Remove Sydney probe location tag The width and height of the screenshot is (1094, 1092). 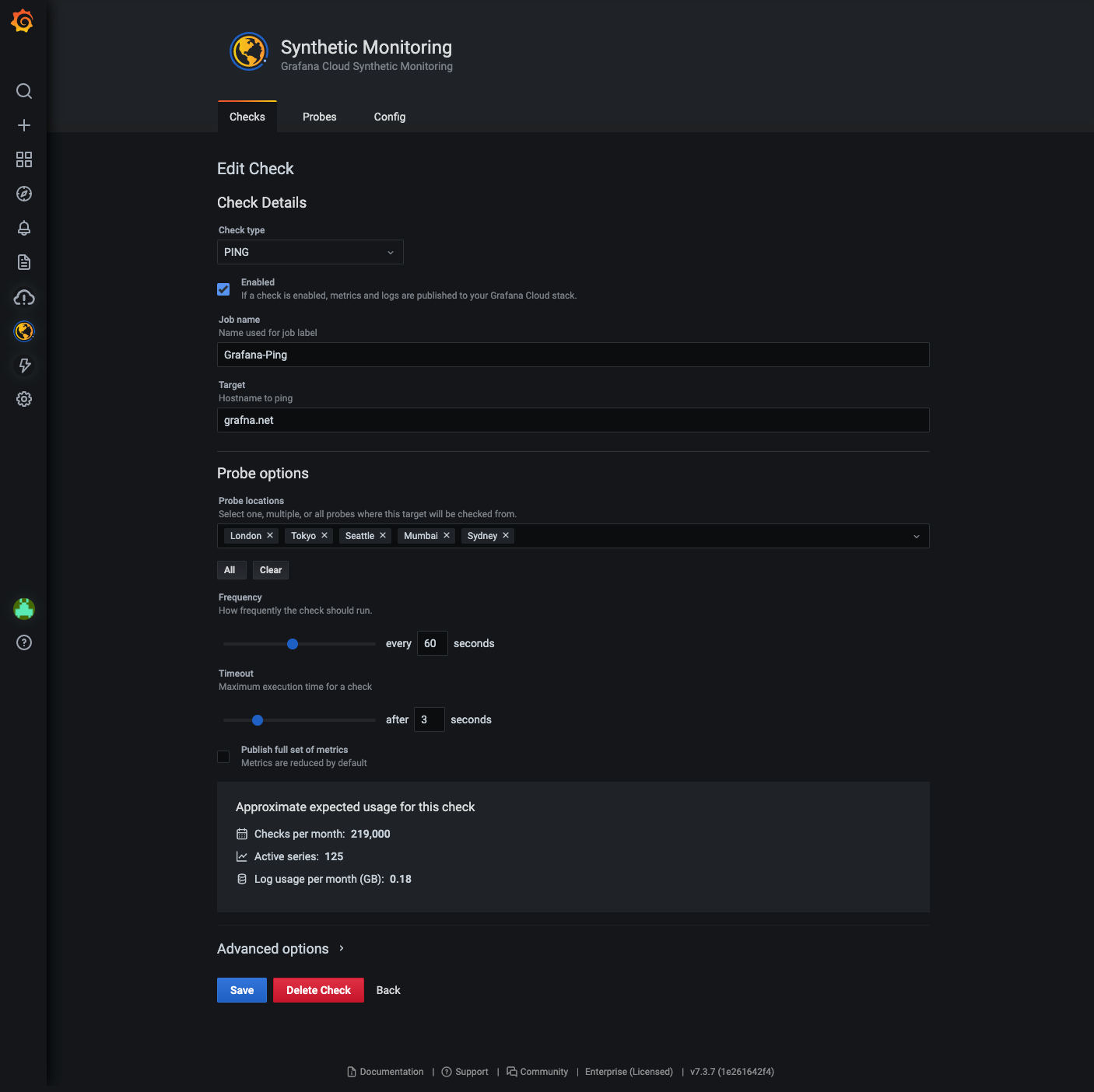tap(506, 535)
